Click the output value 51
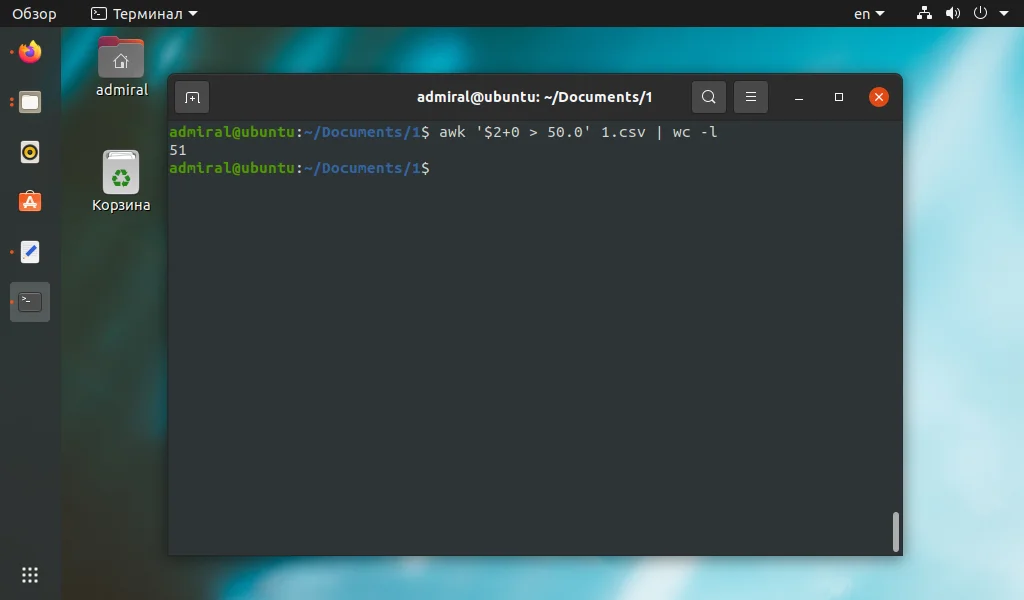This screenshot has height=600, width=1024. [178, 150]
